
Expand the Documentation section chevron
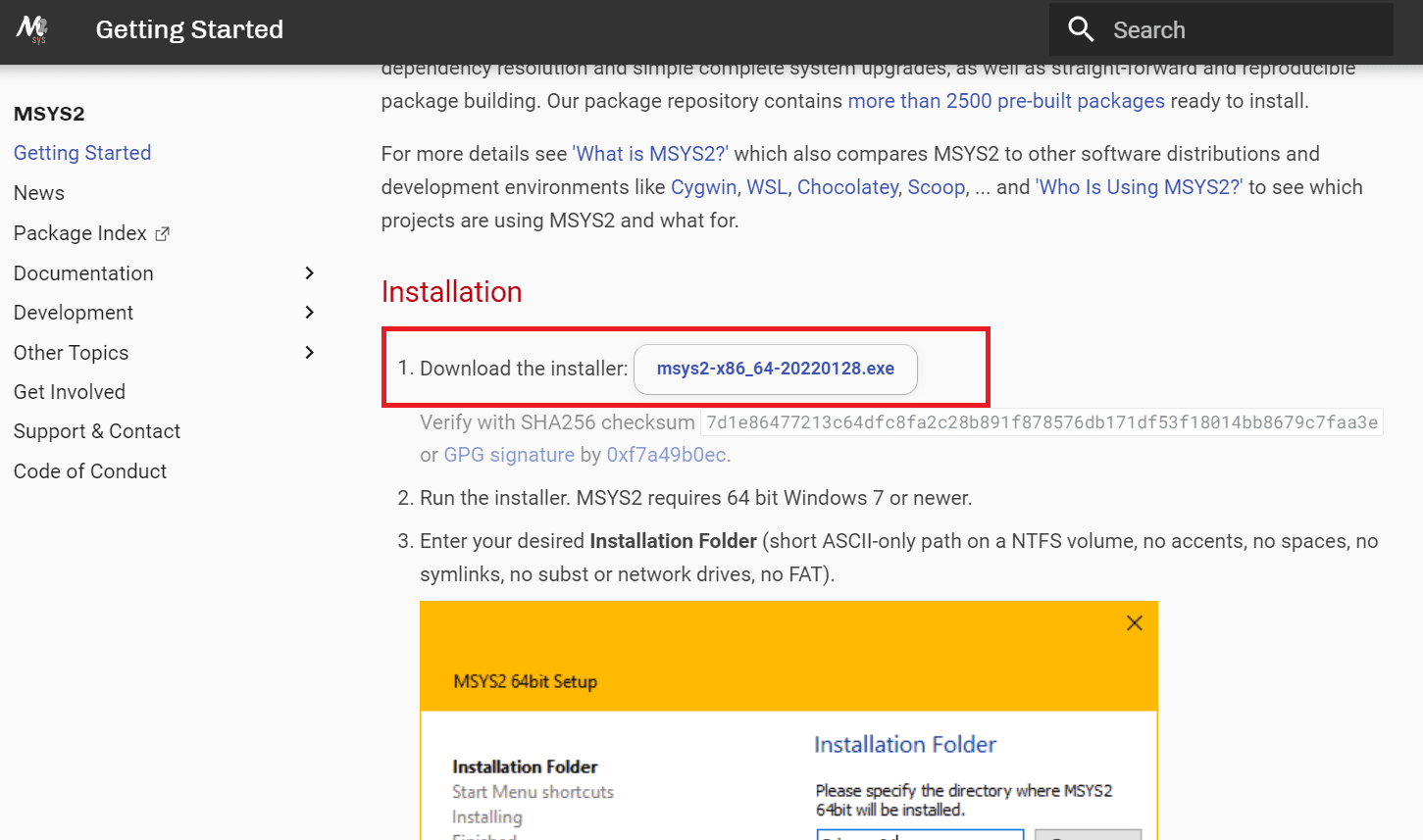coord(309,272)
